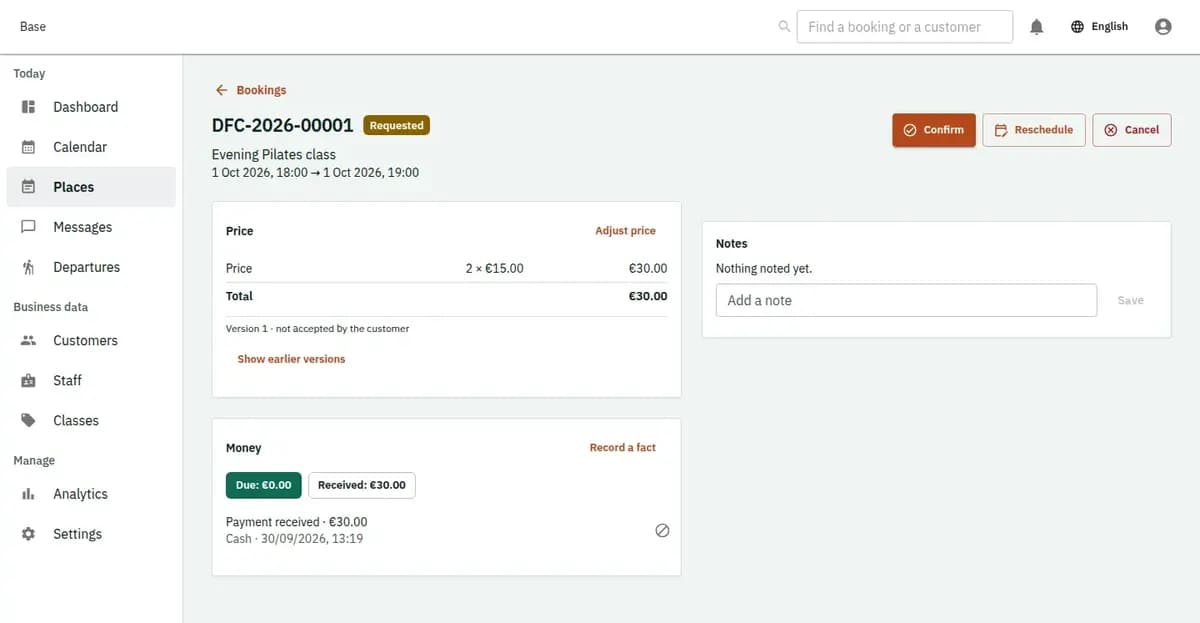Click the booking date range text
The width and height of the screenshot is (1200, 623).
(x=316, y=173)
